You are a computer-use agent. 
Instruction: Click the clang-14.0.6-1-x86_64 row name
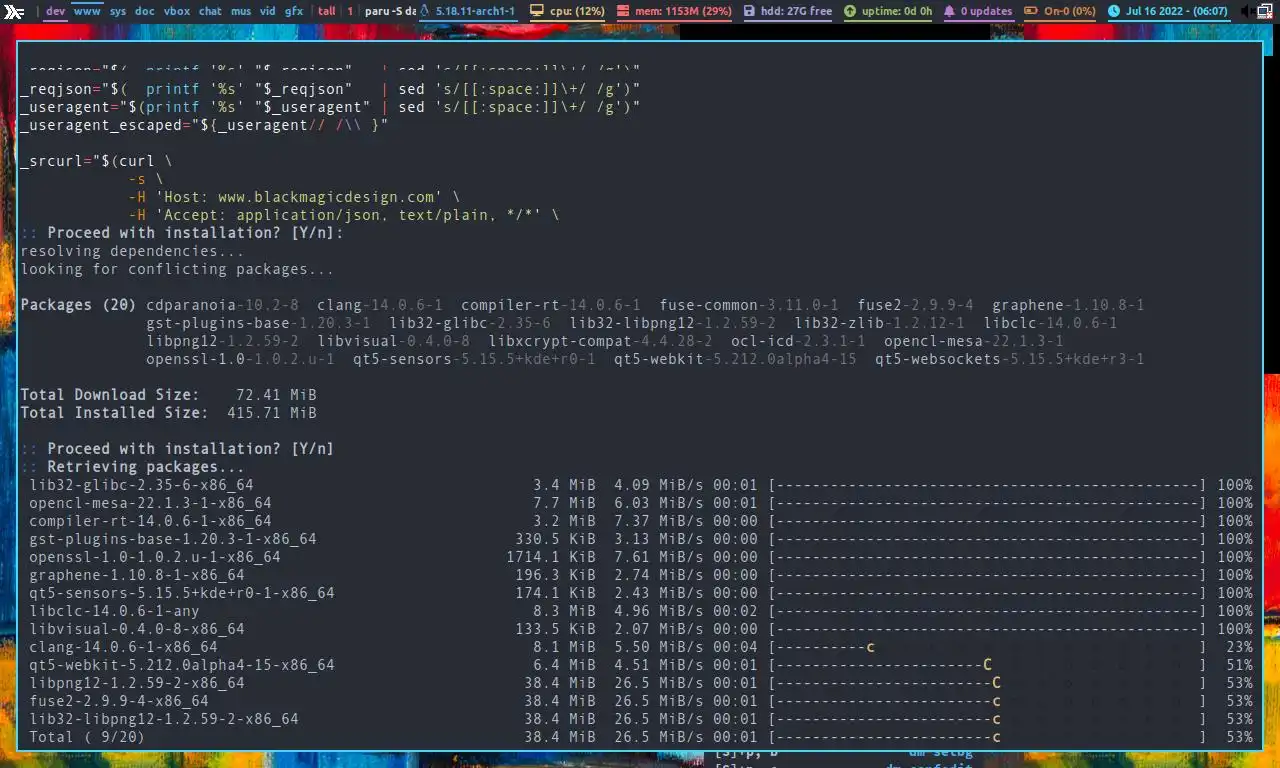pyautogui.click(x=123, y=647)
